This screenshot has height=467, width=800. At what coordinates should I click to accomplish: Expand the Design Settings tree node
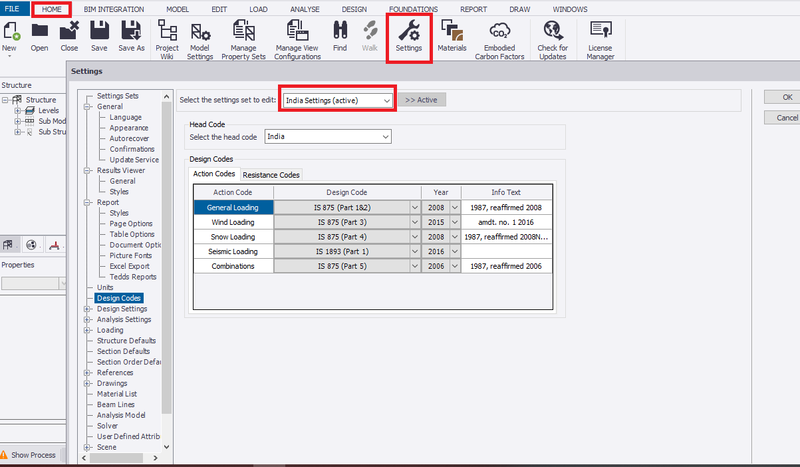point(87,309)
